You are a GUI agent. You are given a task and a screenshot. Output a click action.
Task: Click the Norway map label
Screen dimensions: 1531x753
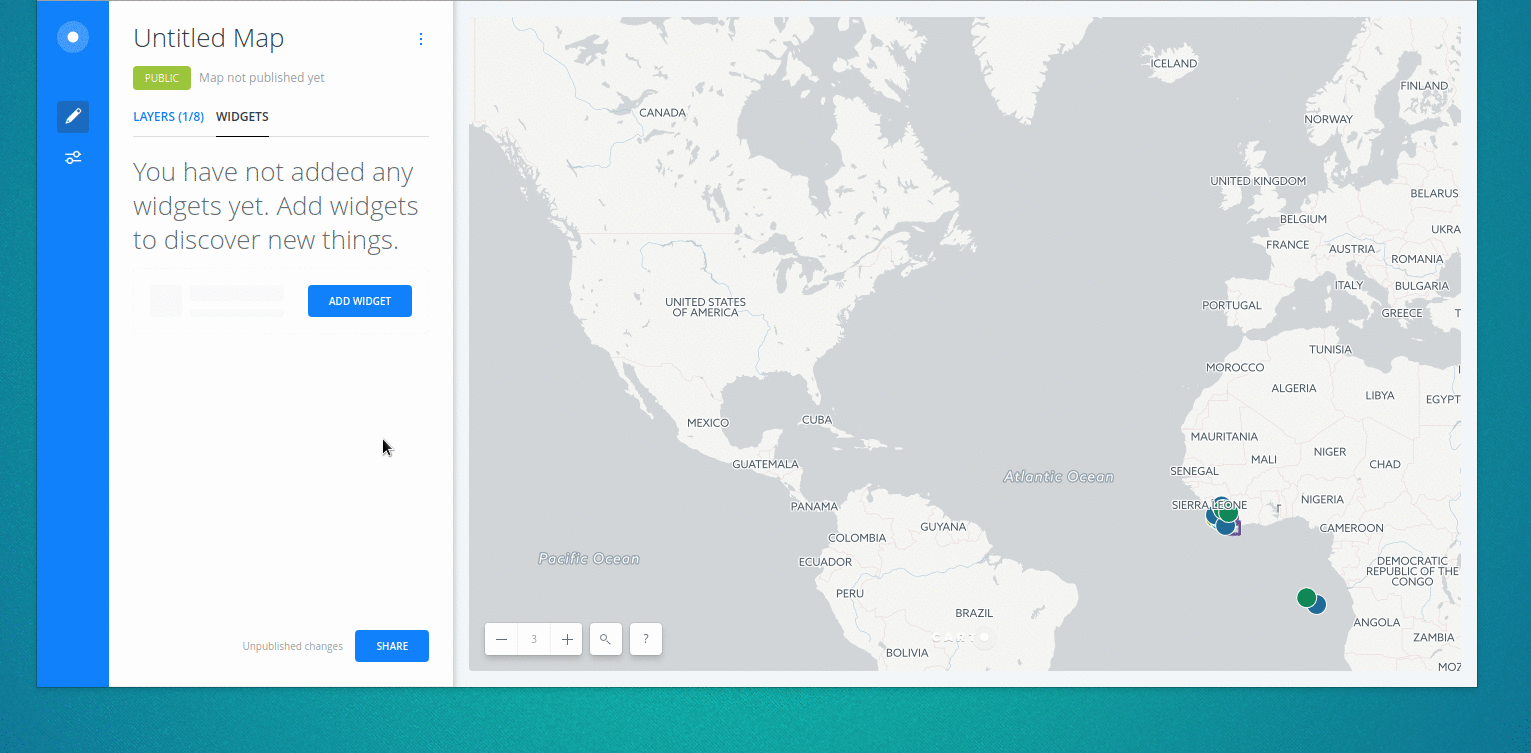[1329, 119]
